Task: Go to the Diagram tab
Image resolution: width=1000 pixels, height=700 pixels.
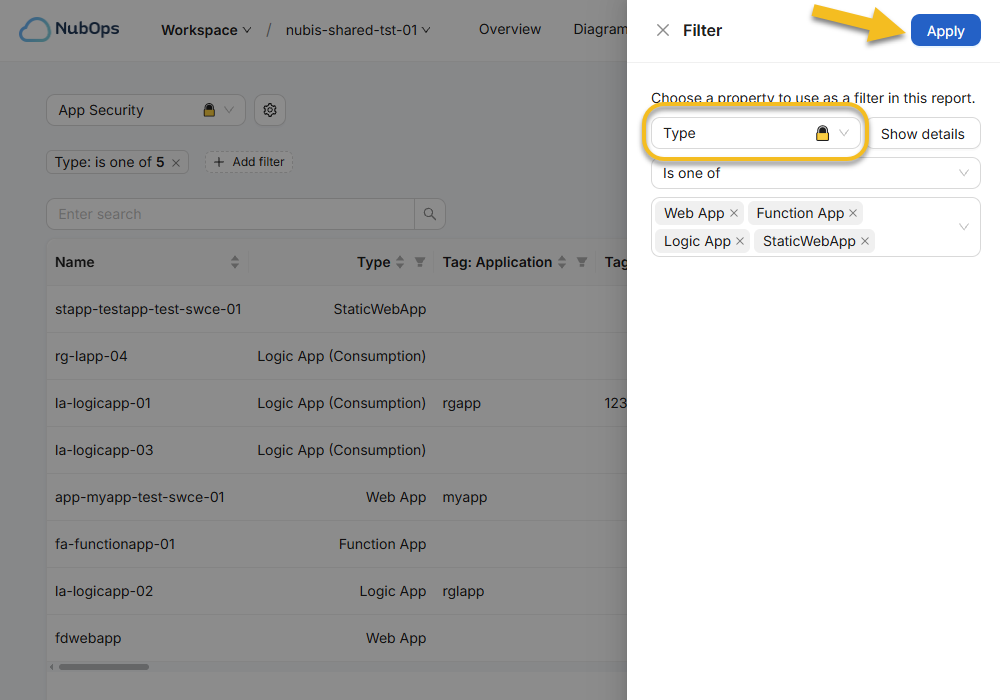Action: (600, 29)
